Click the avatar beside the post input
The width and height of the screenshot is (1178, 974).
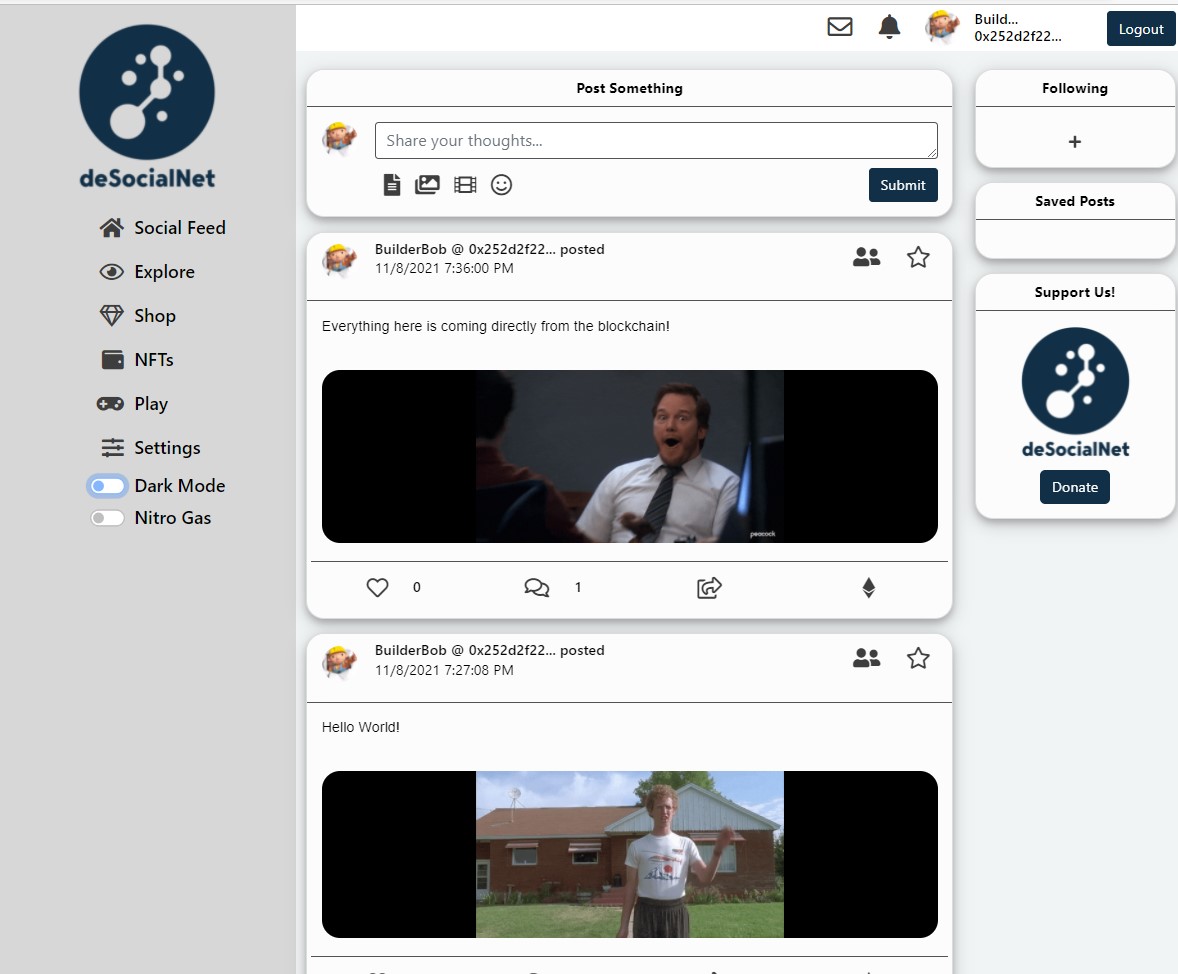click(x=339, y=139)
